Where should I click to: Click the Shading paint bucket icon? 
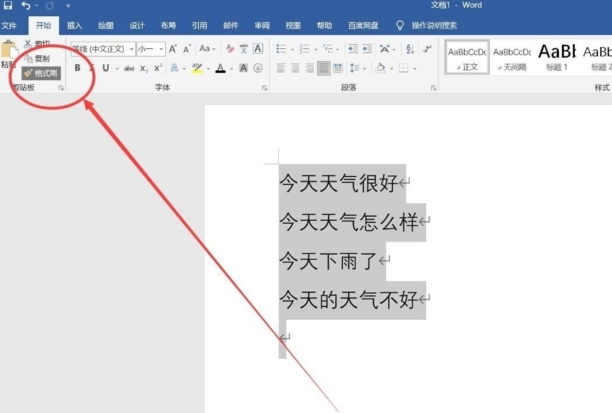[381, 68]
